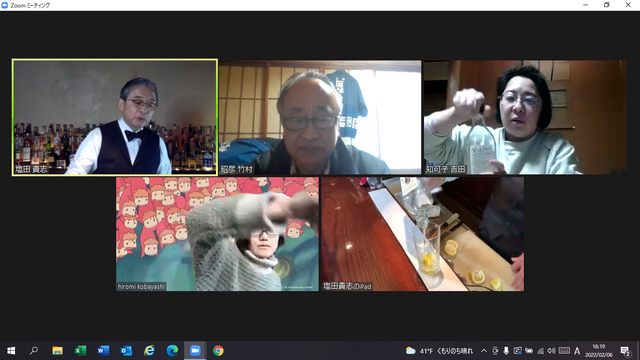Click screen capture tray icon

coord(518,351)
